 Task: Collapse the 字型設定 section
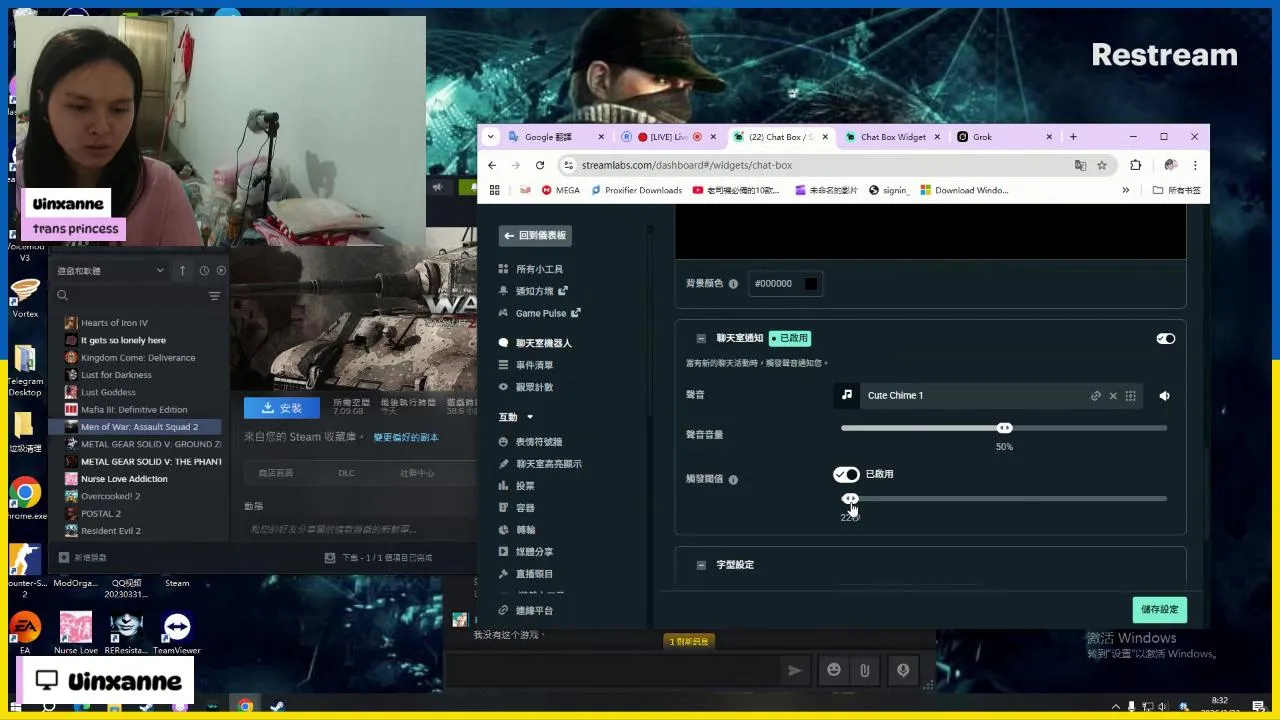(x=701, y=565)
